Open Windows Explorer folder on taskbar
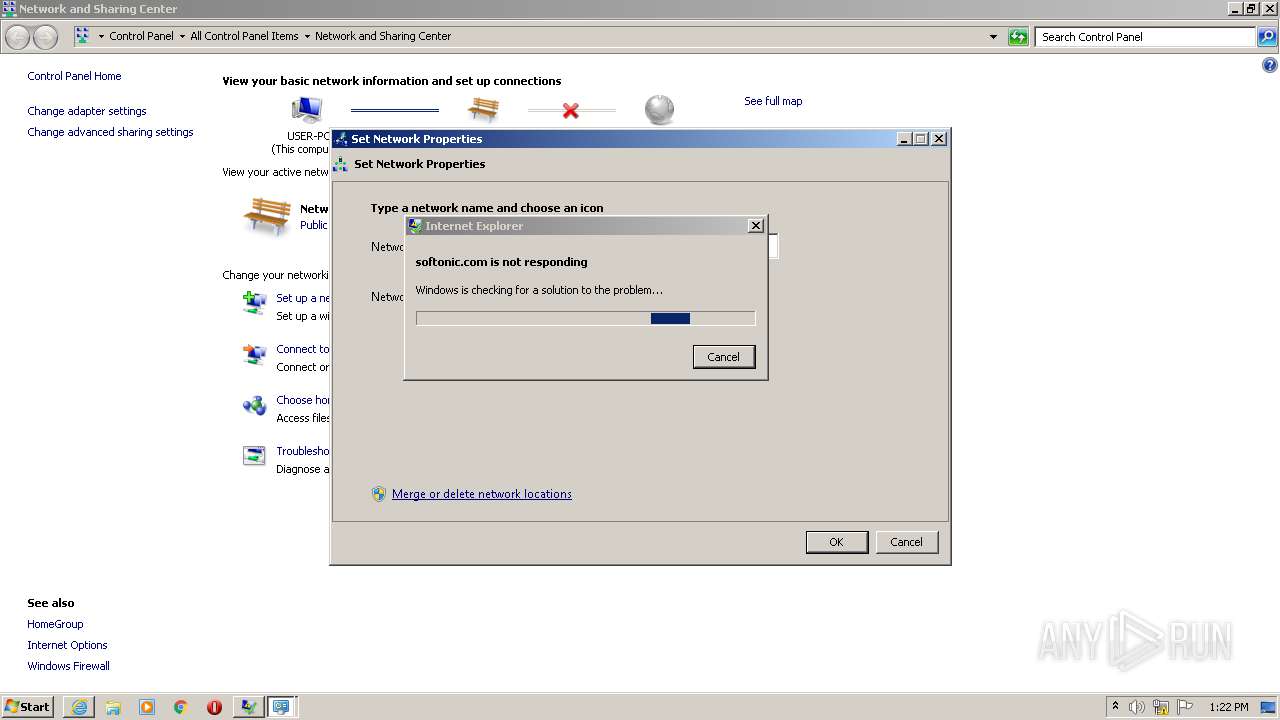1280x720 pixels. click(x=113, y=707)
